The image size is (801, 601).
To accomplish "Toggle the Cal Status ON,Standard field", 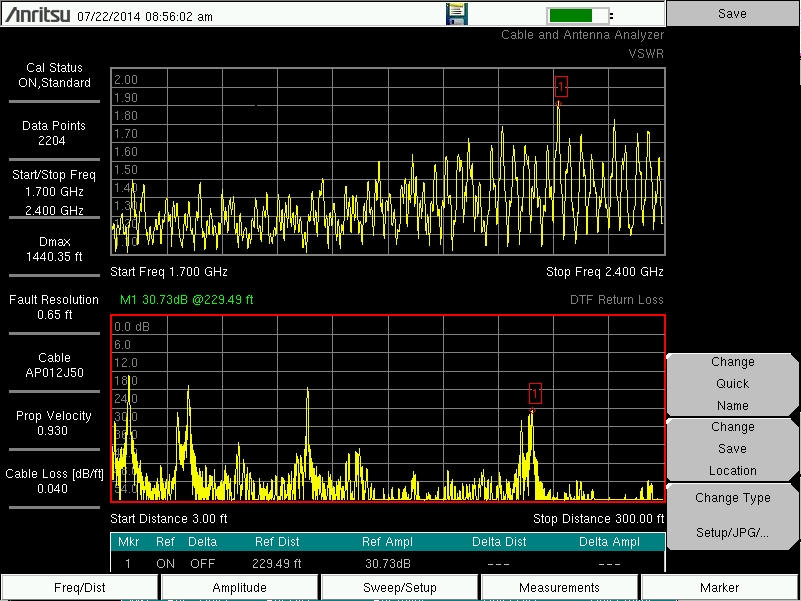I will coord(55,76).
